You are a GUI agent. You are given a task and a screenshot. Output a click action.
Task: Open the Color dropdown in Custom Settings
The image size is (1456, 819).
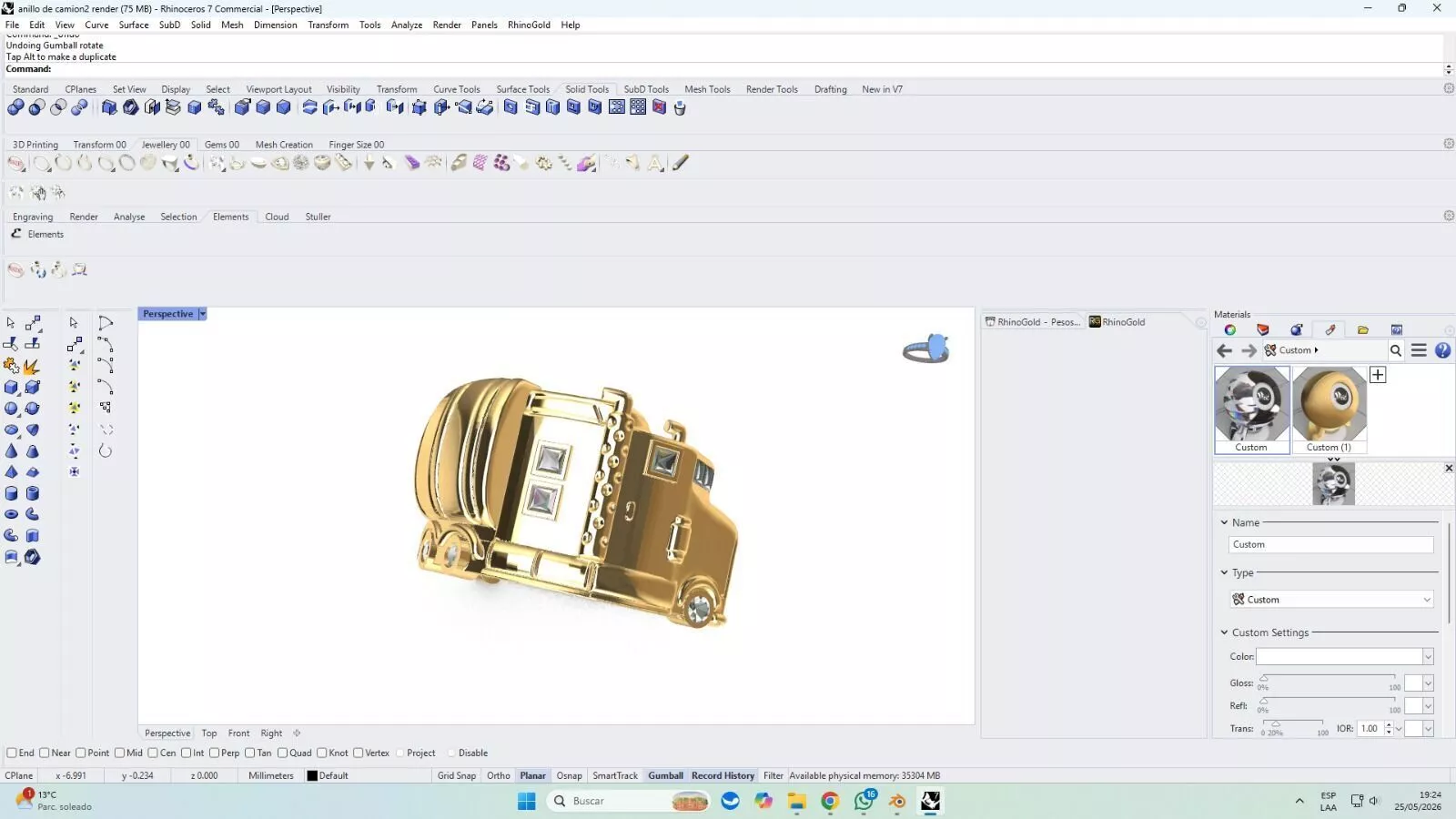pos(1428,657)
